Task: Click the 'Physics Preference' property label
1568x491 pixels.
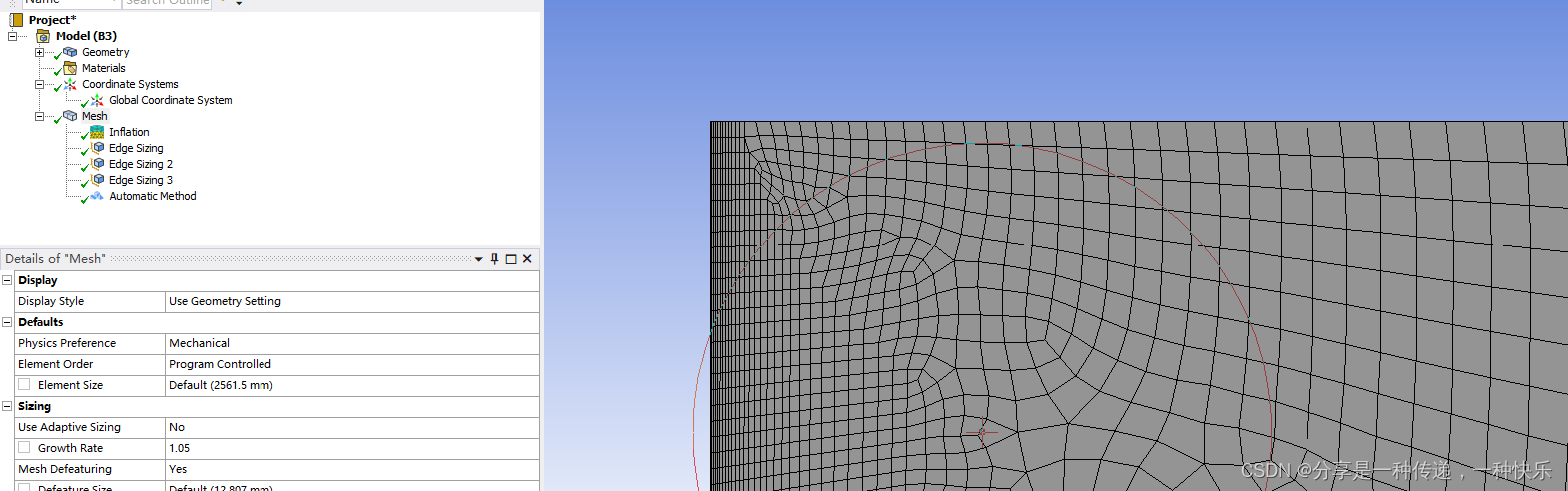Action: [67, 343]
